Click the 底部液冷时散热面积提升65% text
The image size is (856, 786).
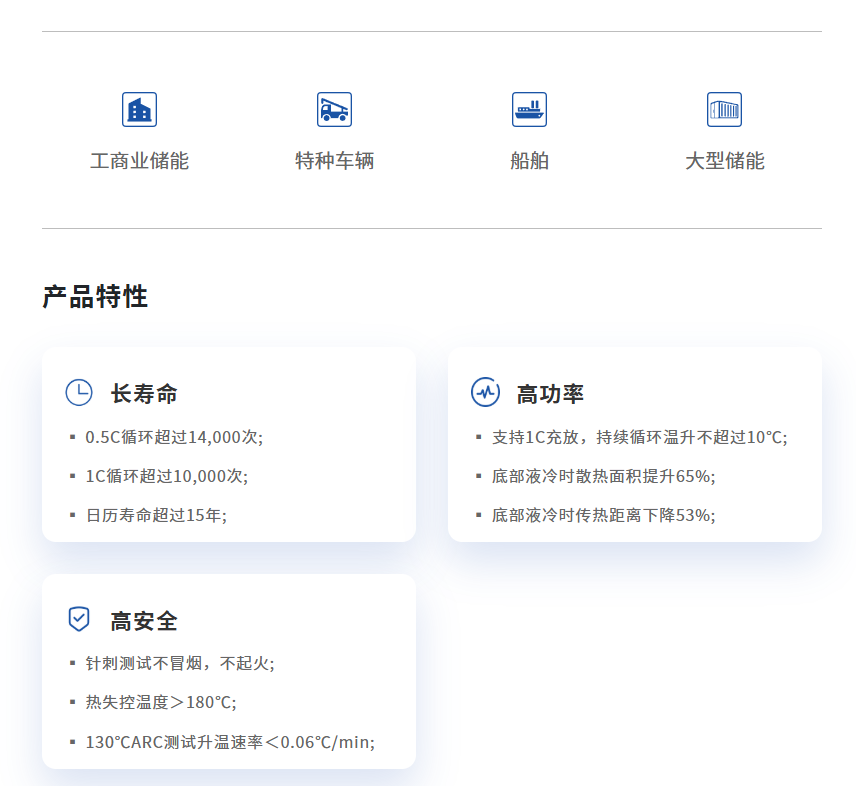coord(603,476)
